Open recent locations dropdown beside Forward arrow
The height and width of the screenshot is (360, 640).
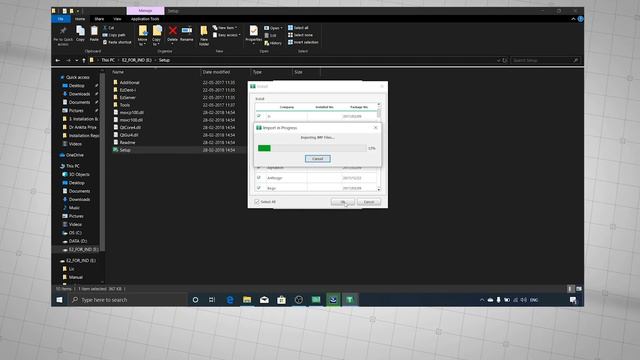coord(76,60)
